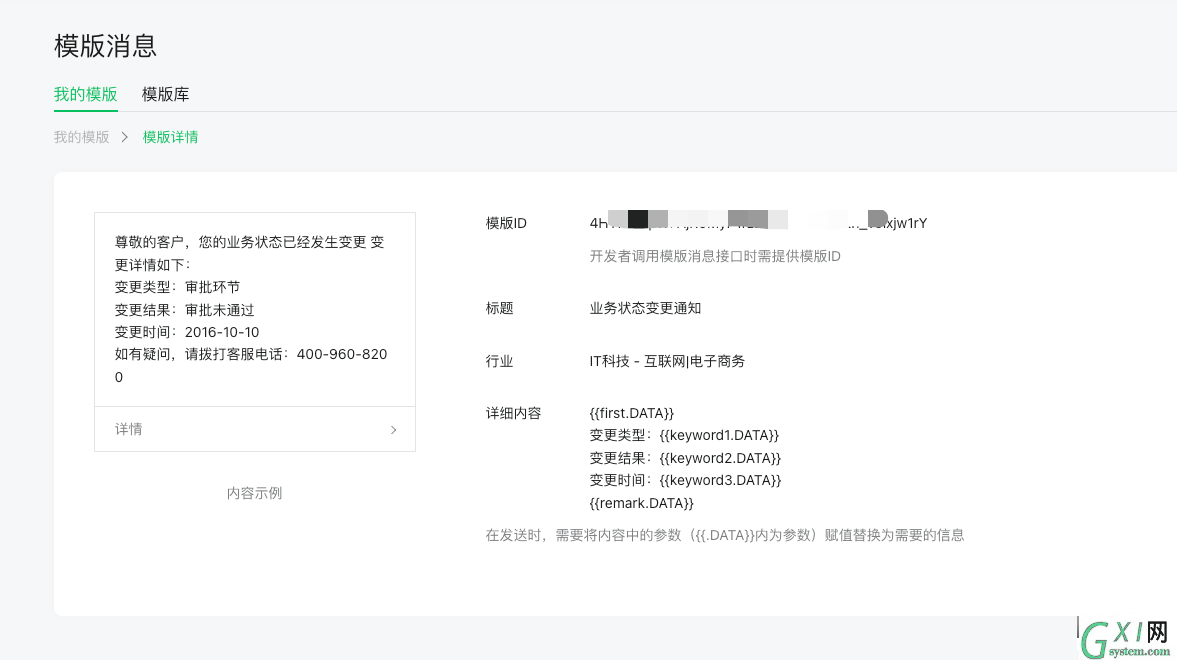This screenshot has width=1177, height=660.
Task: Click the chevron arrow beside 详情
Action: [393, 429]
